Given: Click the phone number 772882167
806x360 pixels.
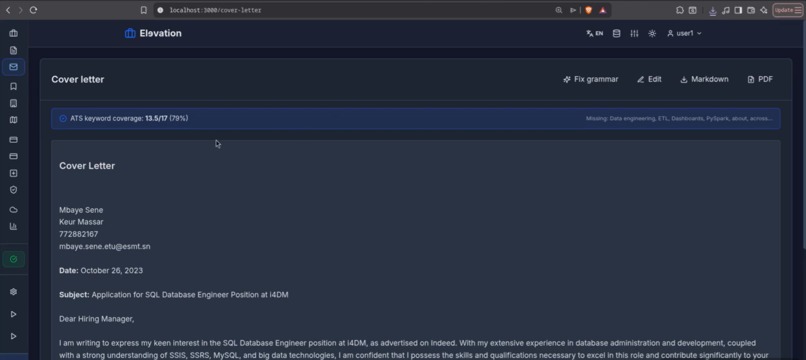Looking at the screenshot, I should click(x=79, y=234).
